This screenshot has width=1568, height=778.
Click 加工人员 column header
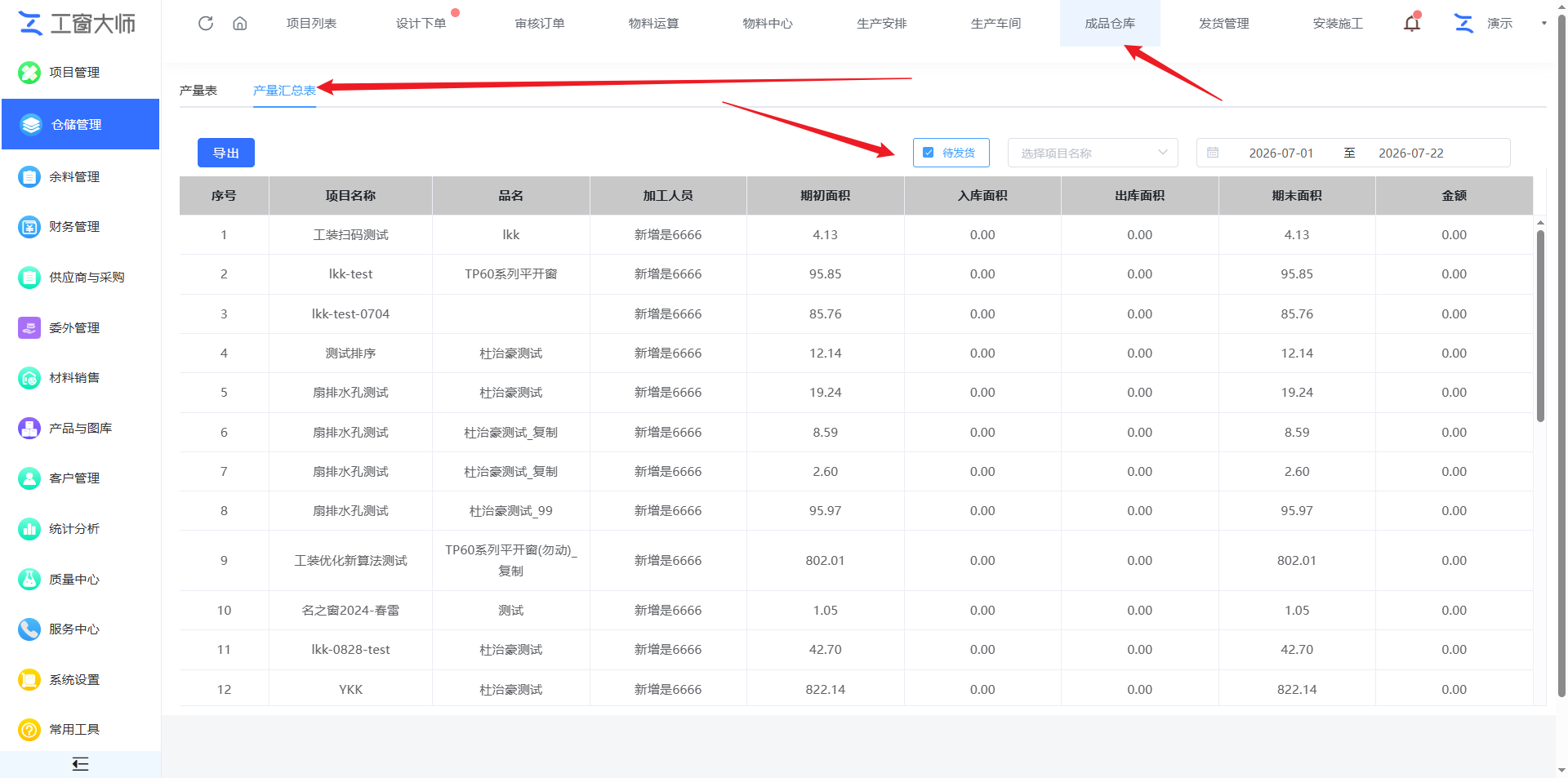click(x=668, y=196)
